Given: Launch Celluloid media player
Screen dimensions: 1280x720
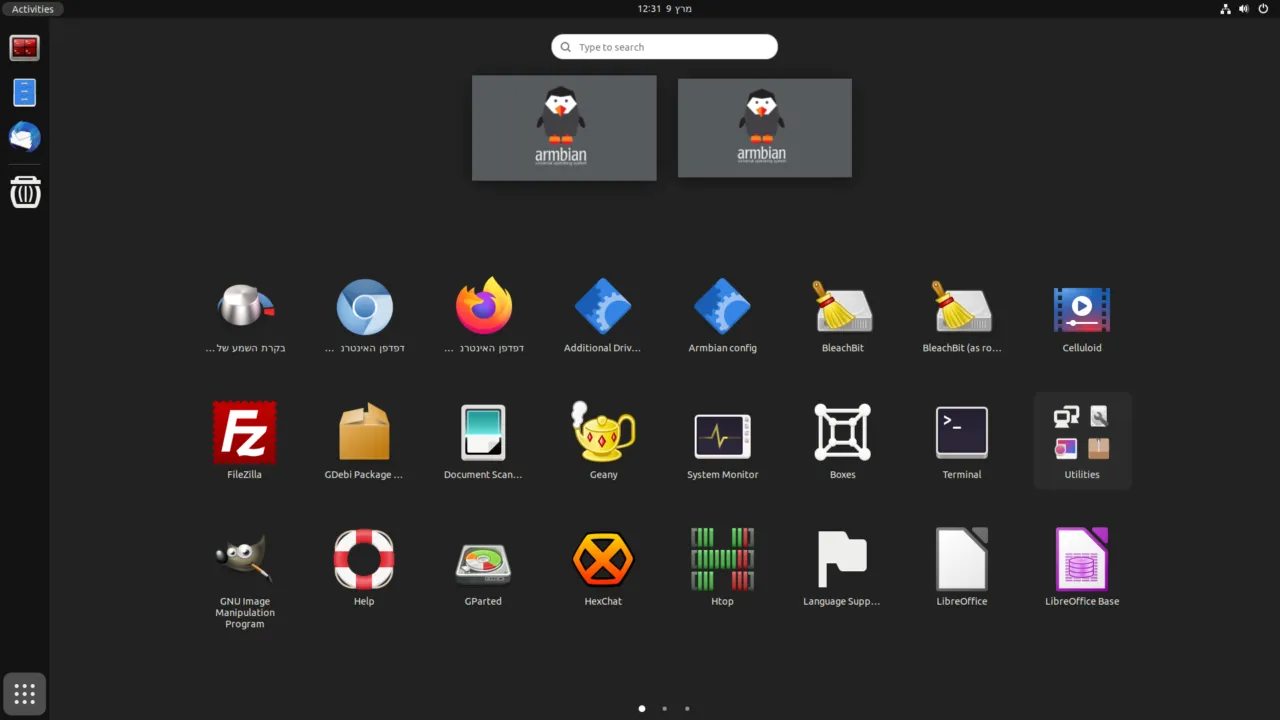Looking at the screenshot, I should (x=1081, y=305).
